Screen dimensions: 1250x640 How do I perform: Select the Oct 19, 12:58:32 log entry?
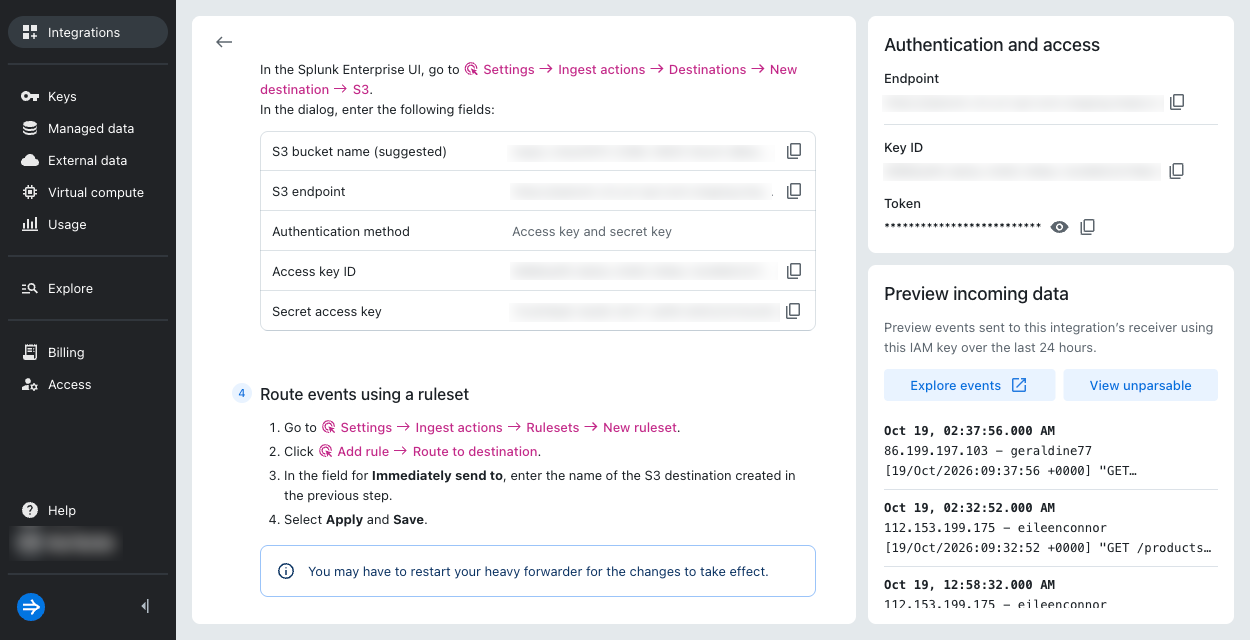coord(1051,594)
